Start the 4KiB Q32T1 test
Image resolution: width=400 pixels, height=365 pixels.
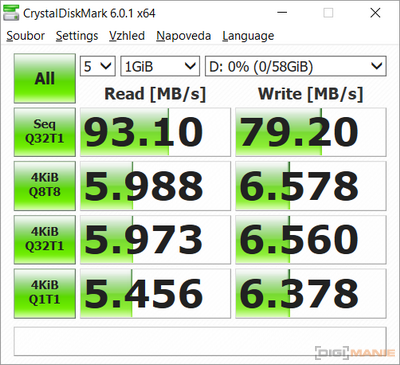45,240
